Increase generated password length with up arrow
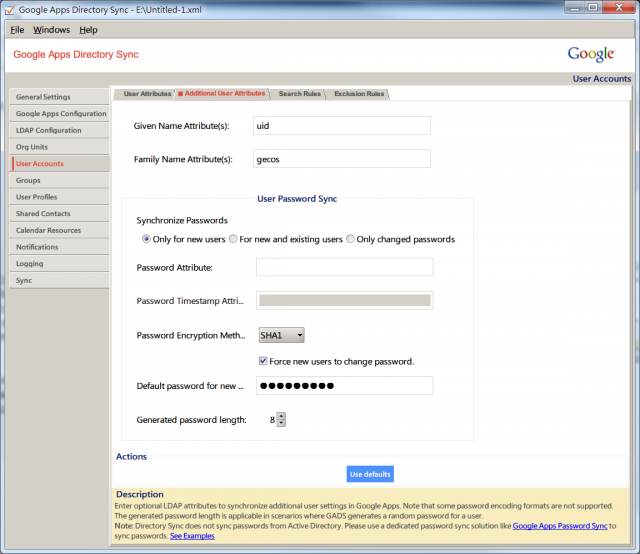 click(x=281, y=416)
